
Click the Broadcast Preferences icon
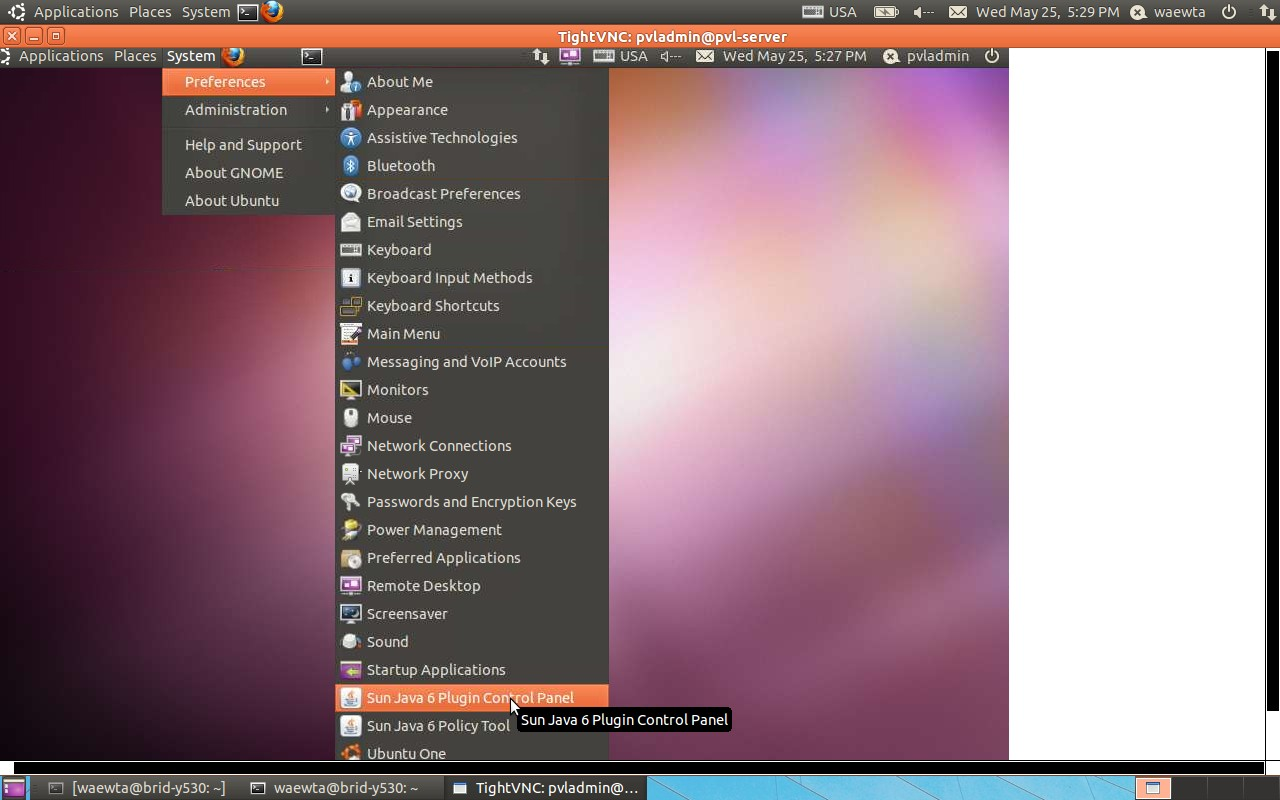[350, 194]
